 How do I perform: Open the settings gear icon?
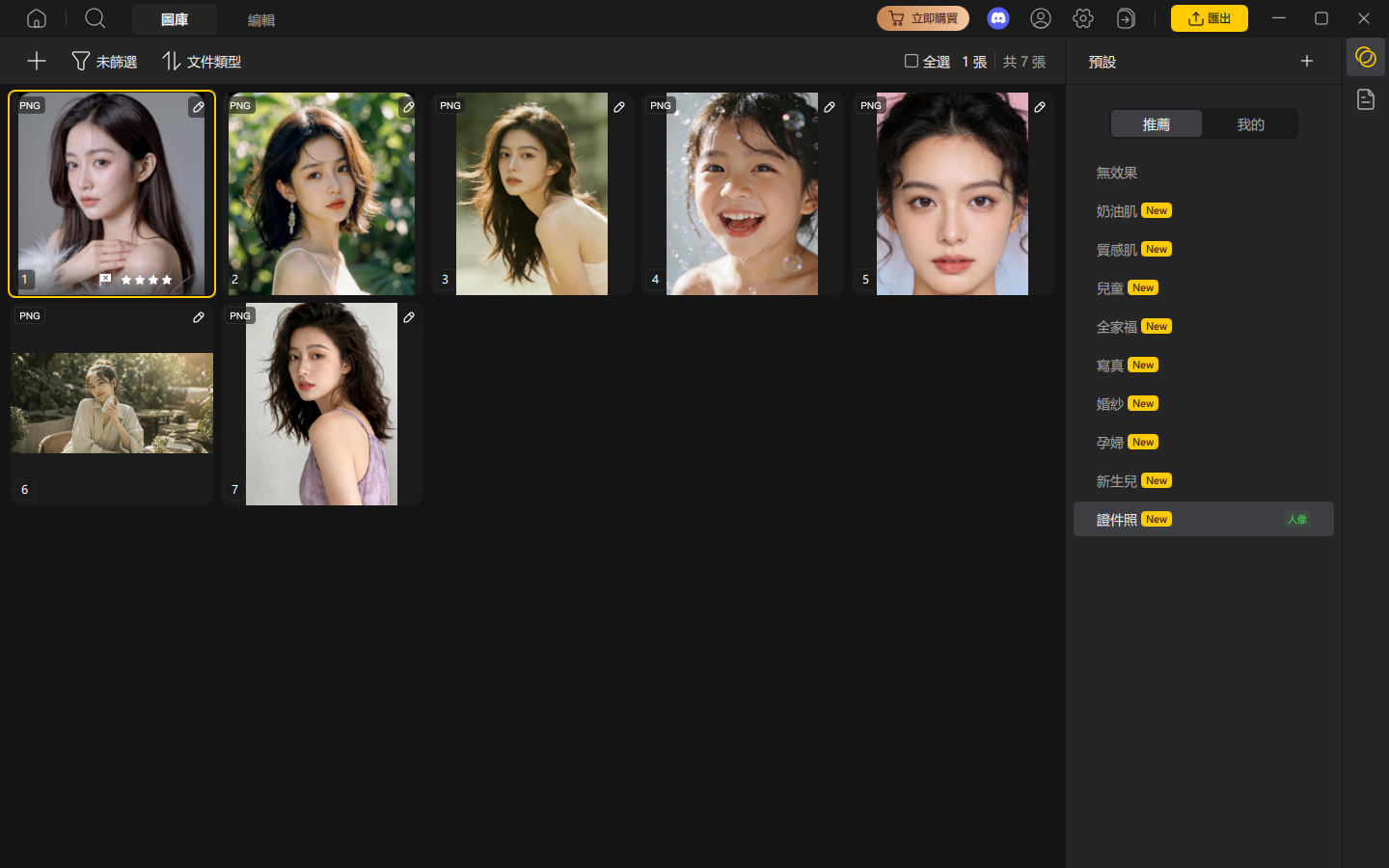click(1083, 18)
